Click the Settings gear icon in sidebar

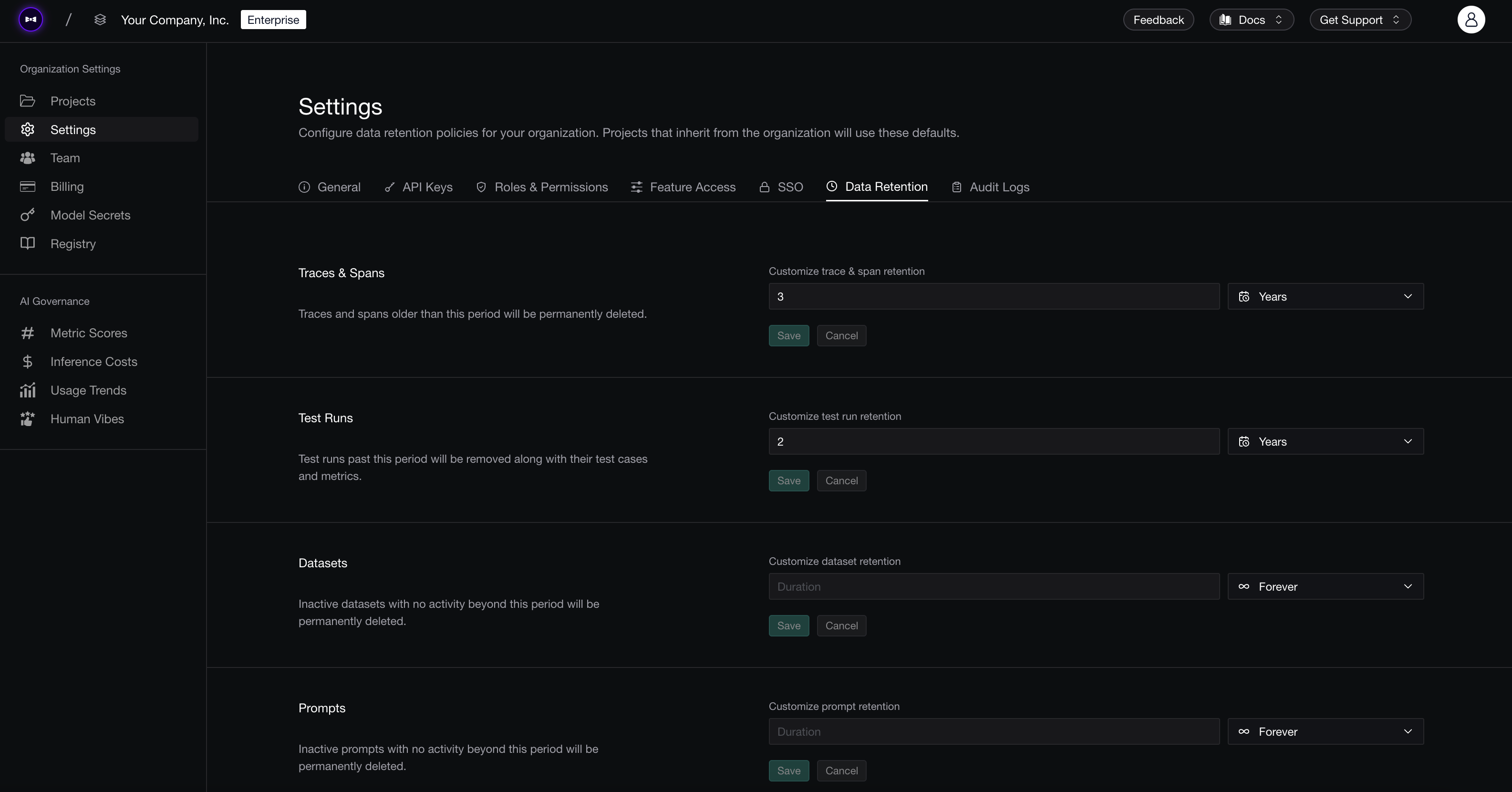point(28,129)
